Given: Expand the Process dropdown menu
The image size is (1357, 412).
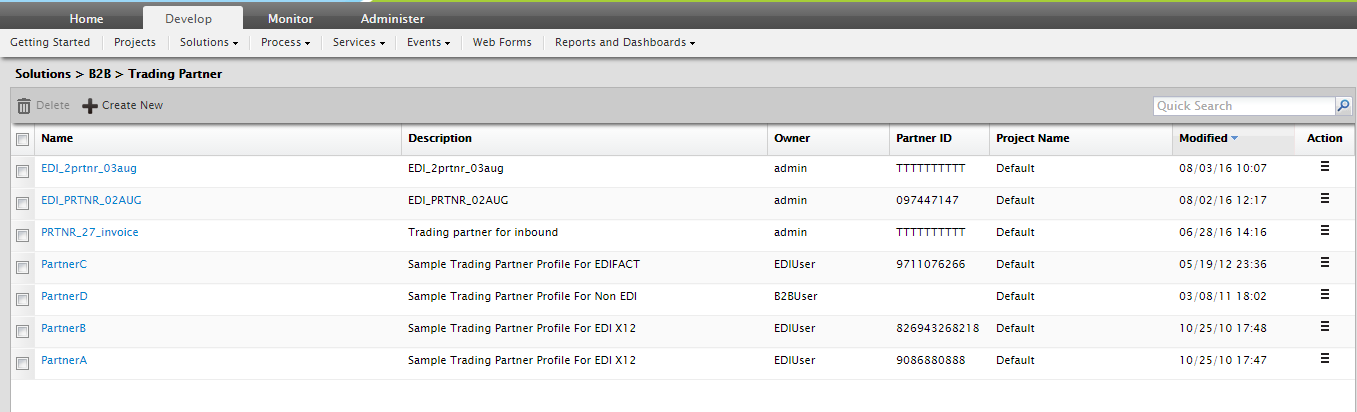Looking at the screenshot, I should point(285,42).
